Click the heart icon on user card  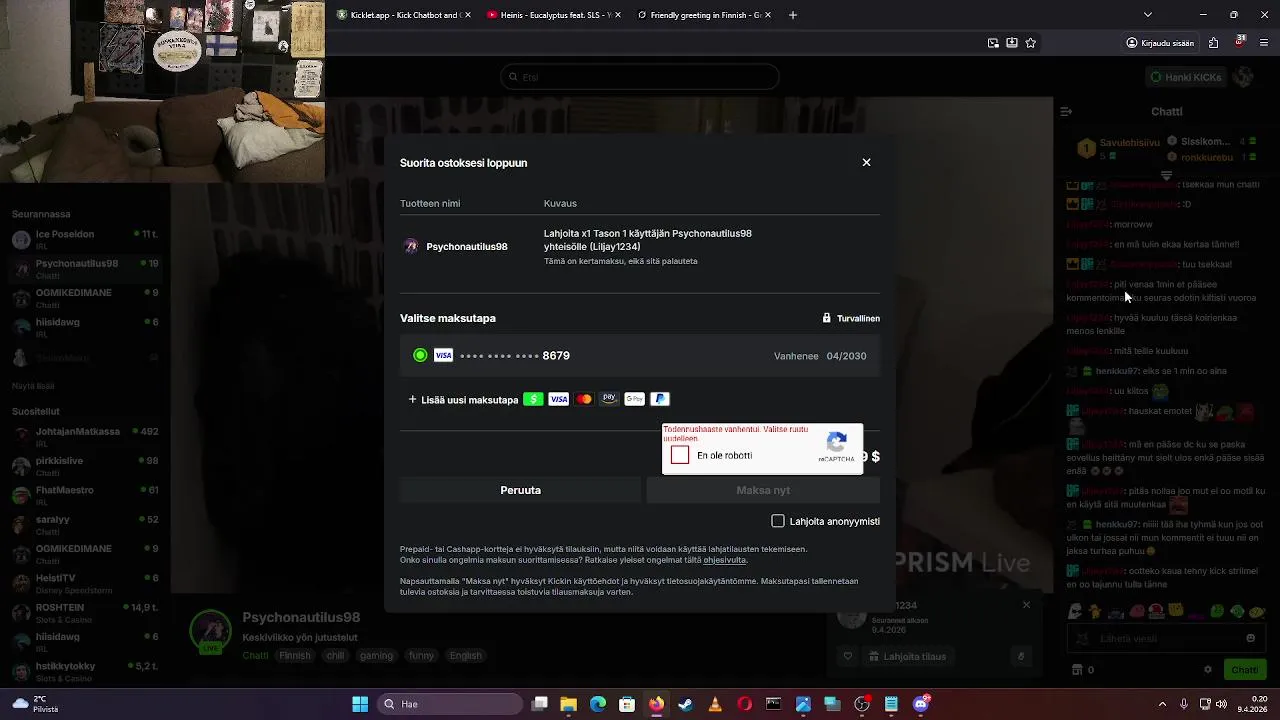pyautogui.click(x=848, y=657)
